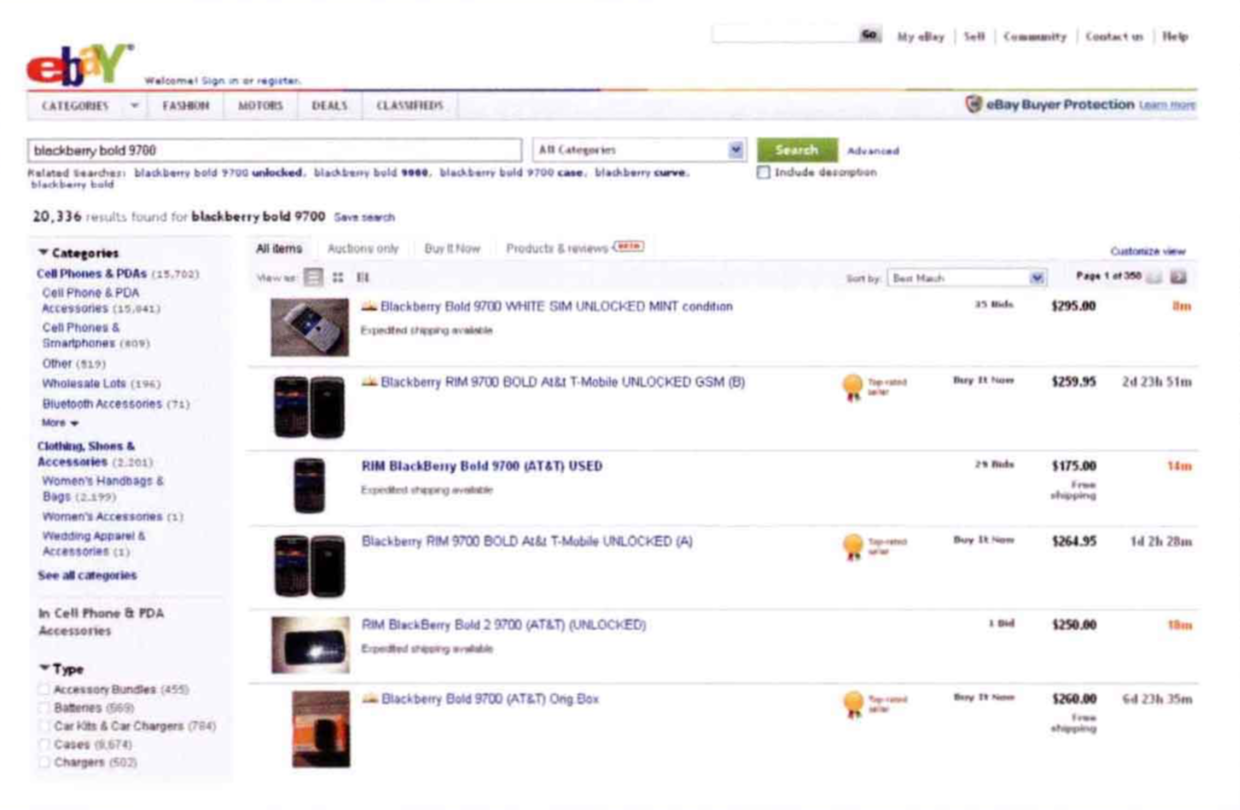
Task: Click icon before WHITE SIM UNLOCKED title
Action: [369, 306]
